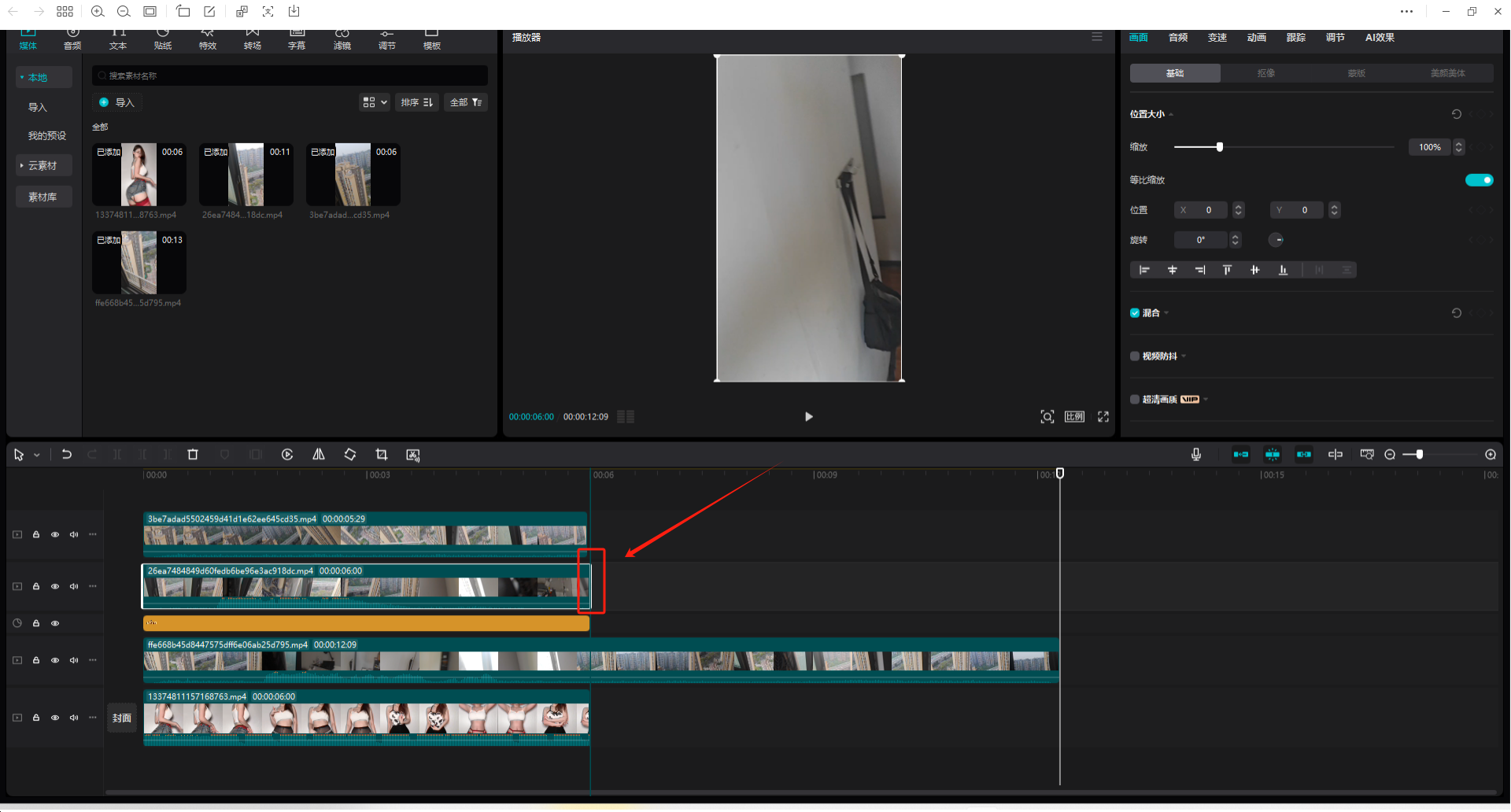Open the 全部 filter dropdown
The height and width of the screenshot is (812, 1511).
tap(466, 102)
